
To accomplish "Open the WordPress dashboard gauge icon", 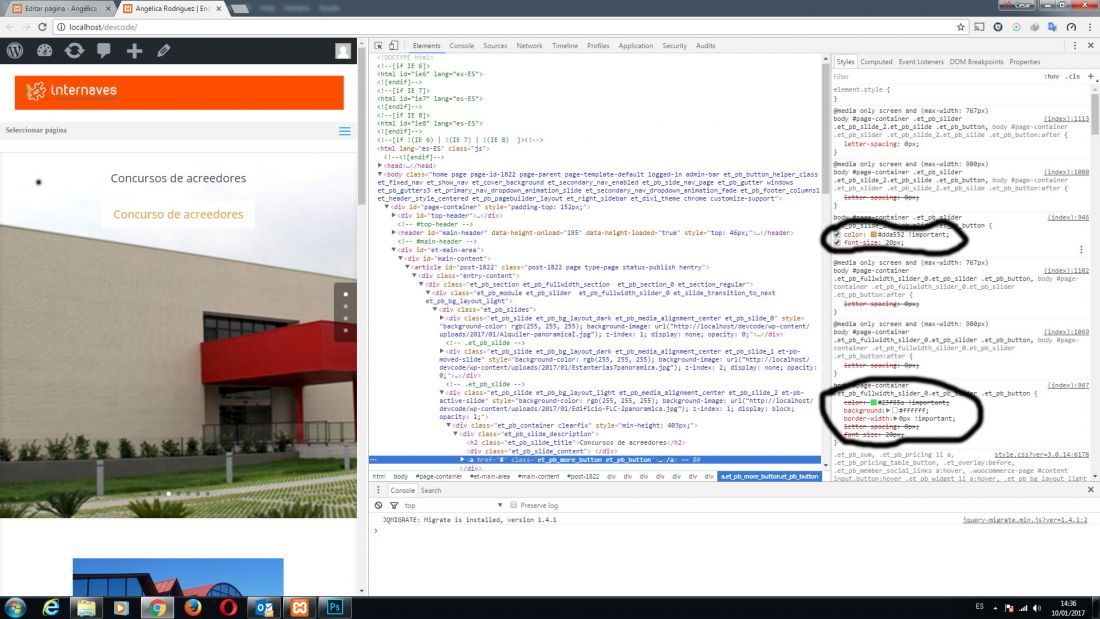I will [44, 51].
